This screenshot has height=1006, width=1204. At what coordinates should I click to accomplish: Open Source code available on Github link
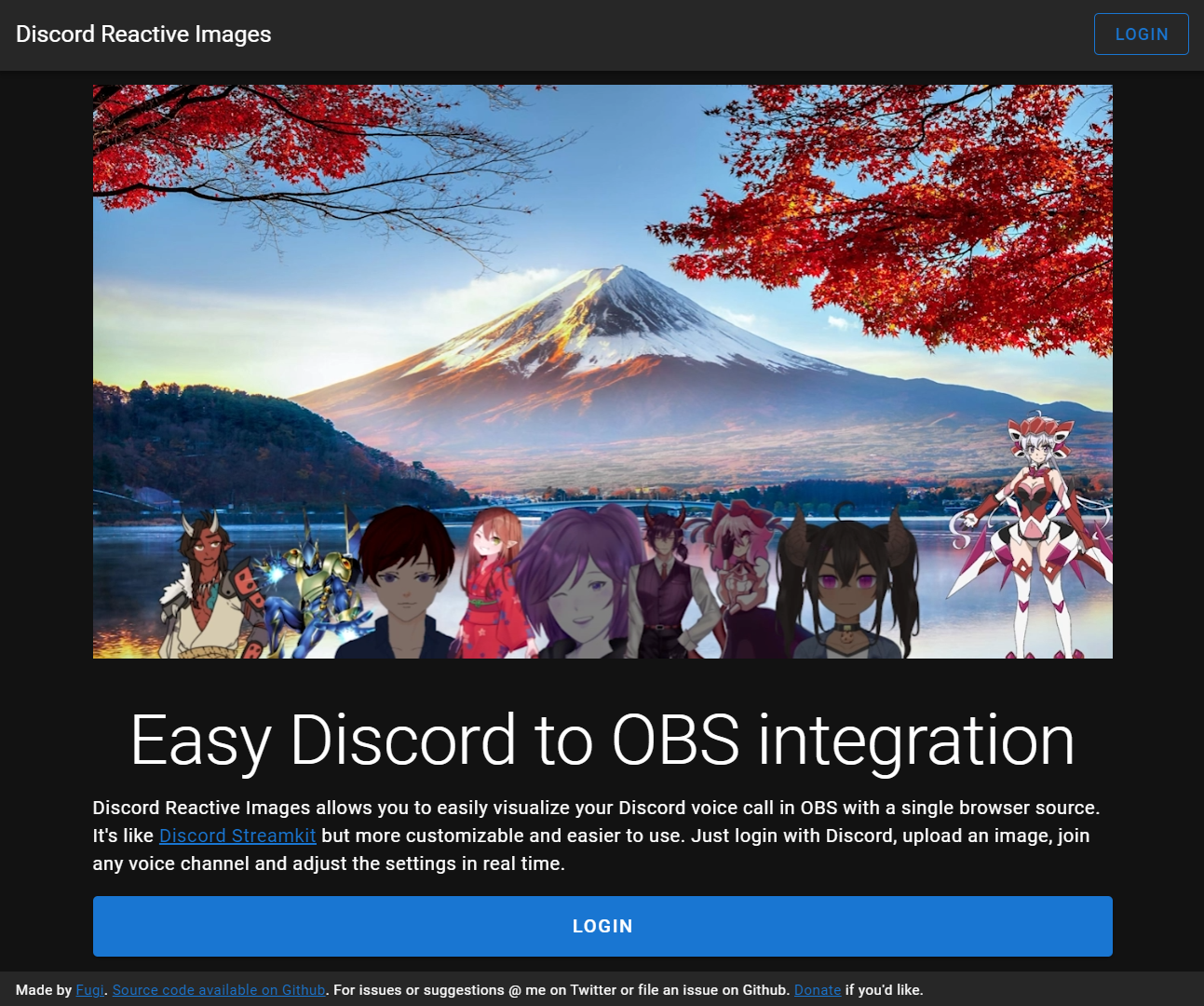tap(219, 990)
